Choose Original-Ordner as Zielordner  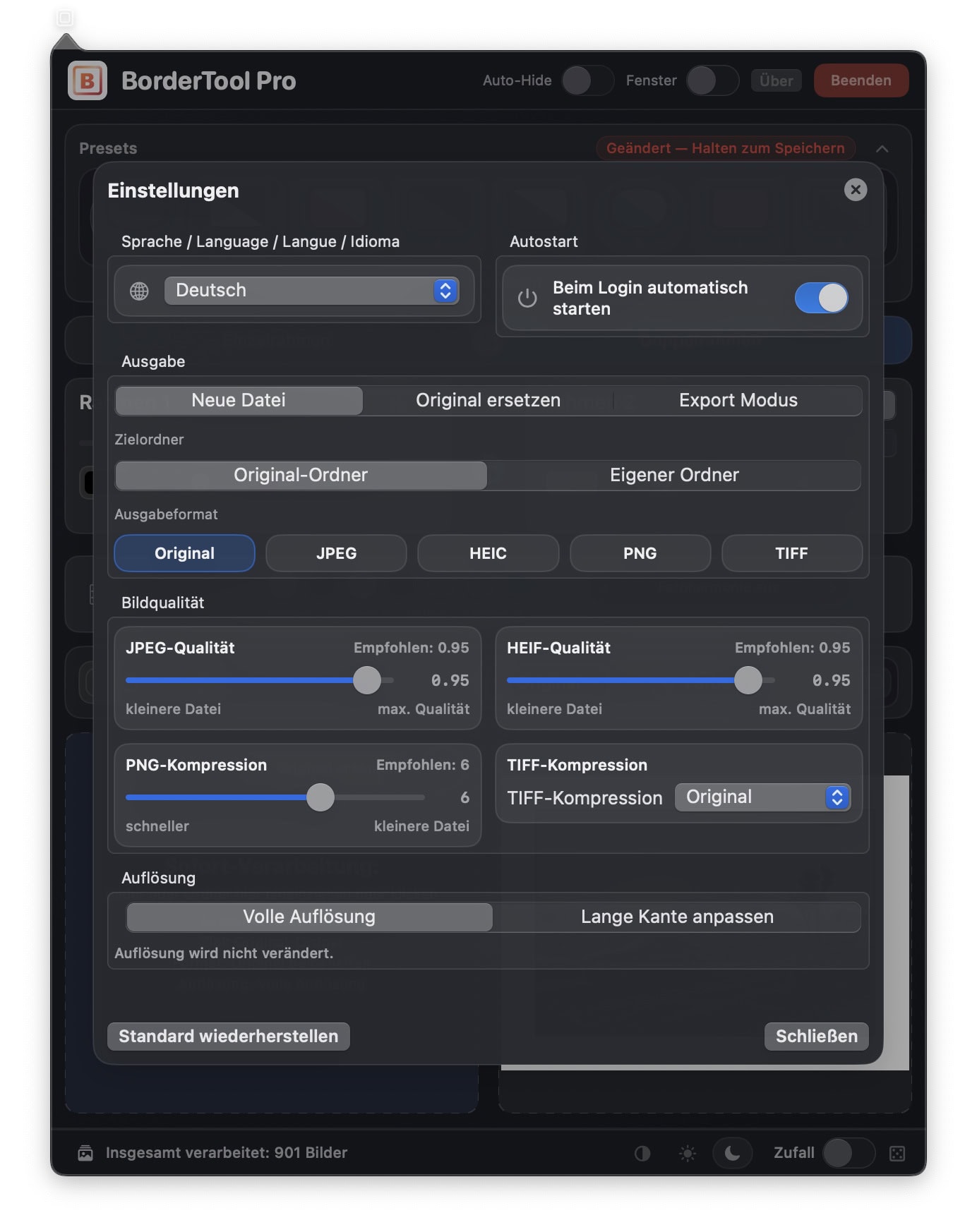pos(301,475)
